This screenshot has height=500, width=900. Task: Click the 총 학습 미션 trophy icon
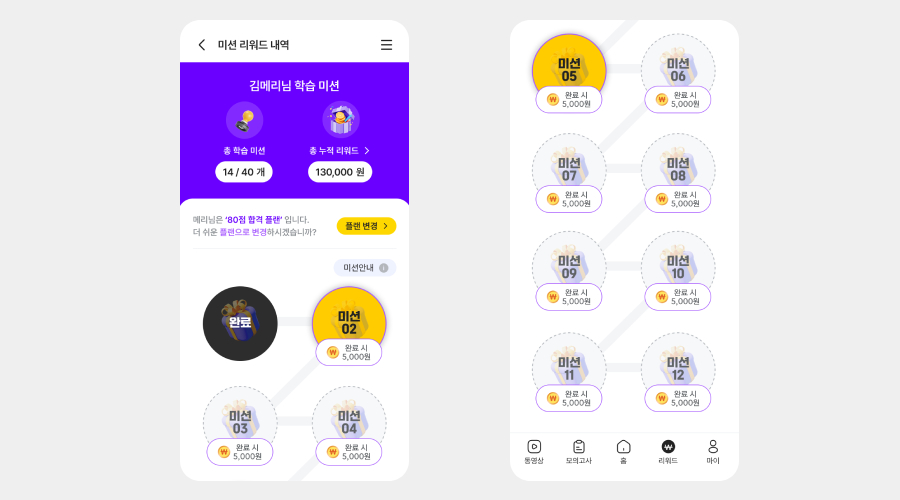point(245,120)
